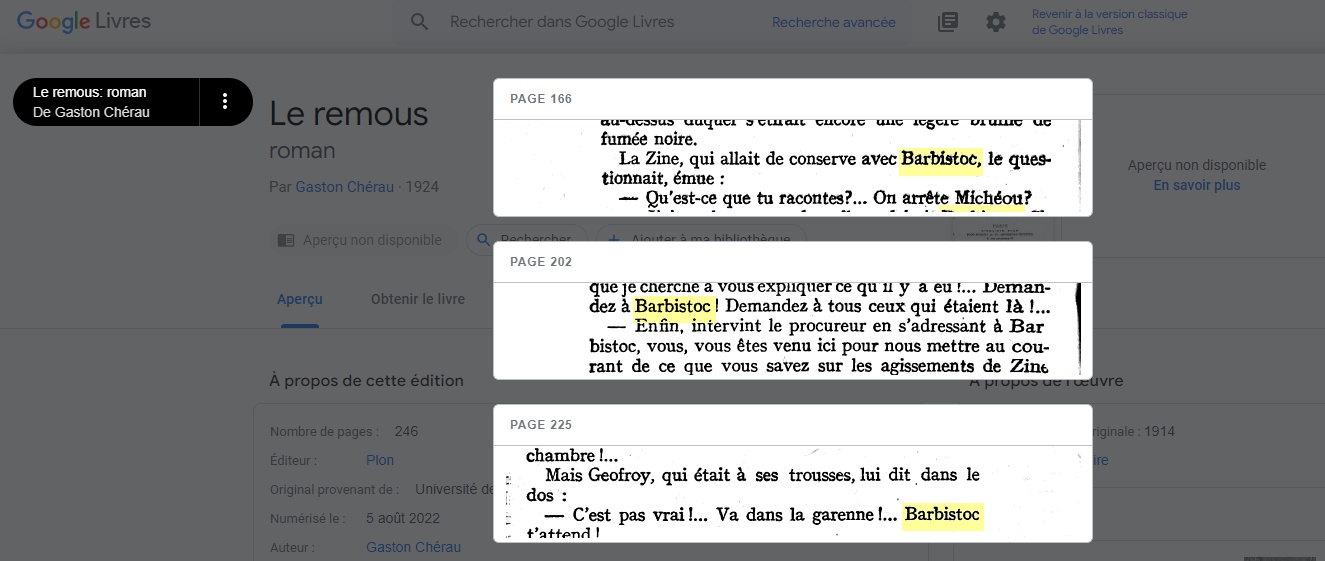Click 'Gaston Chérau' in Auteur row
1325x561 pixels.
413,548
